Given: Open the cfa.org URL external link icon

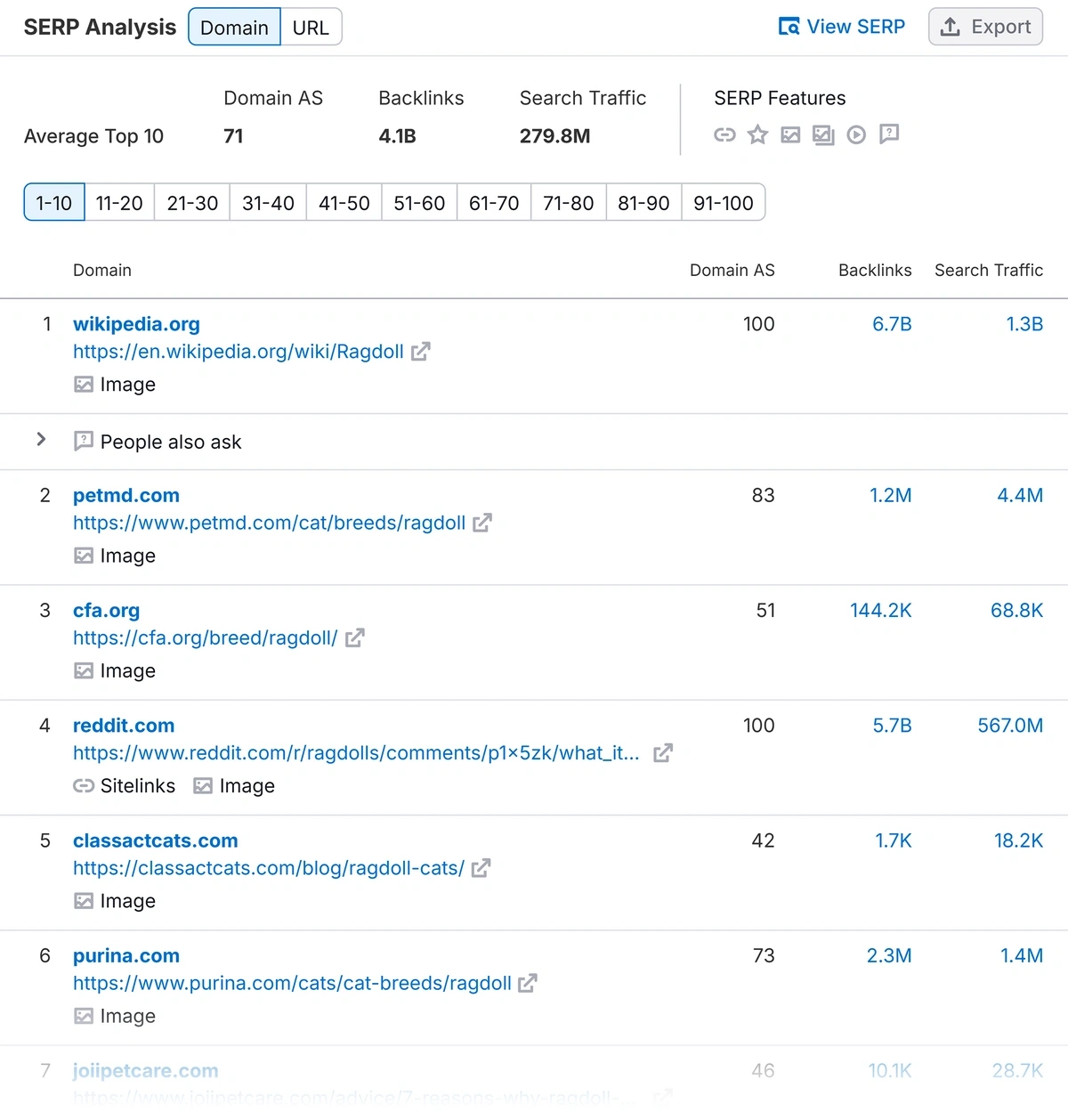Looking at the screenshot, I should coord(355,637).
